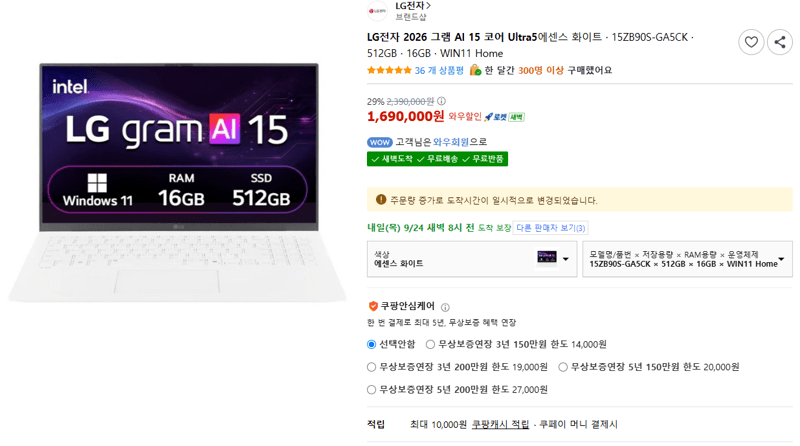Share this product via share icon

780,42
